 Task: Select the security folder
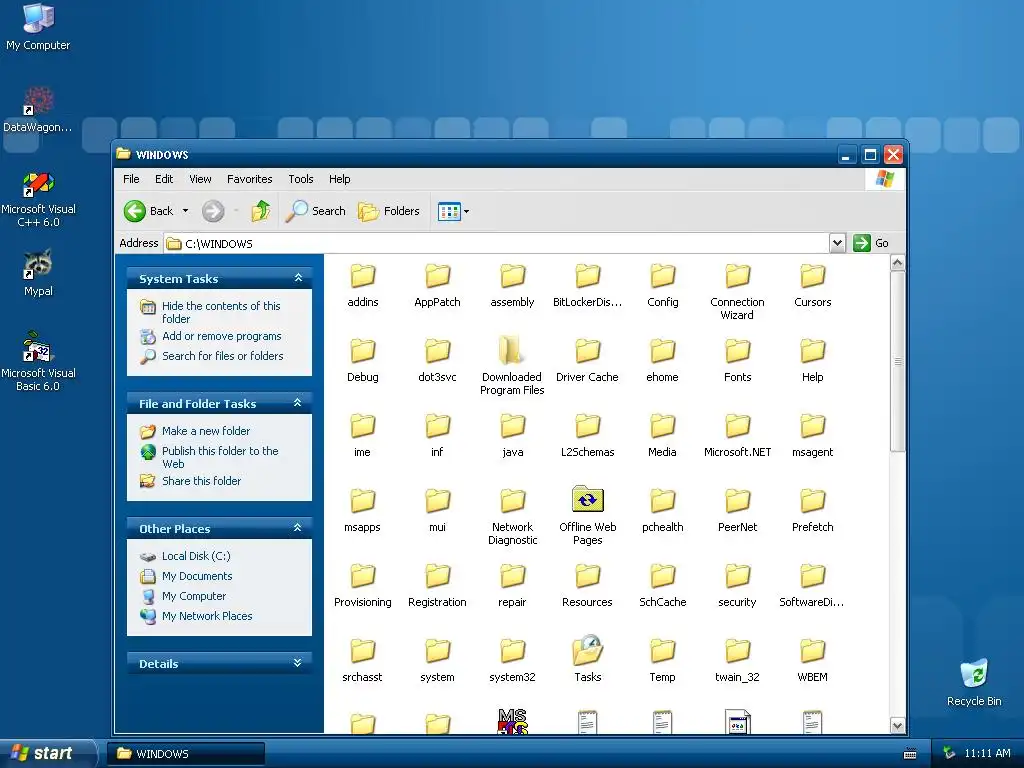click(737, 586)
